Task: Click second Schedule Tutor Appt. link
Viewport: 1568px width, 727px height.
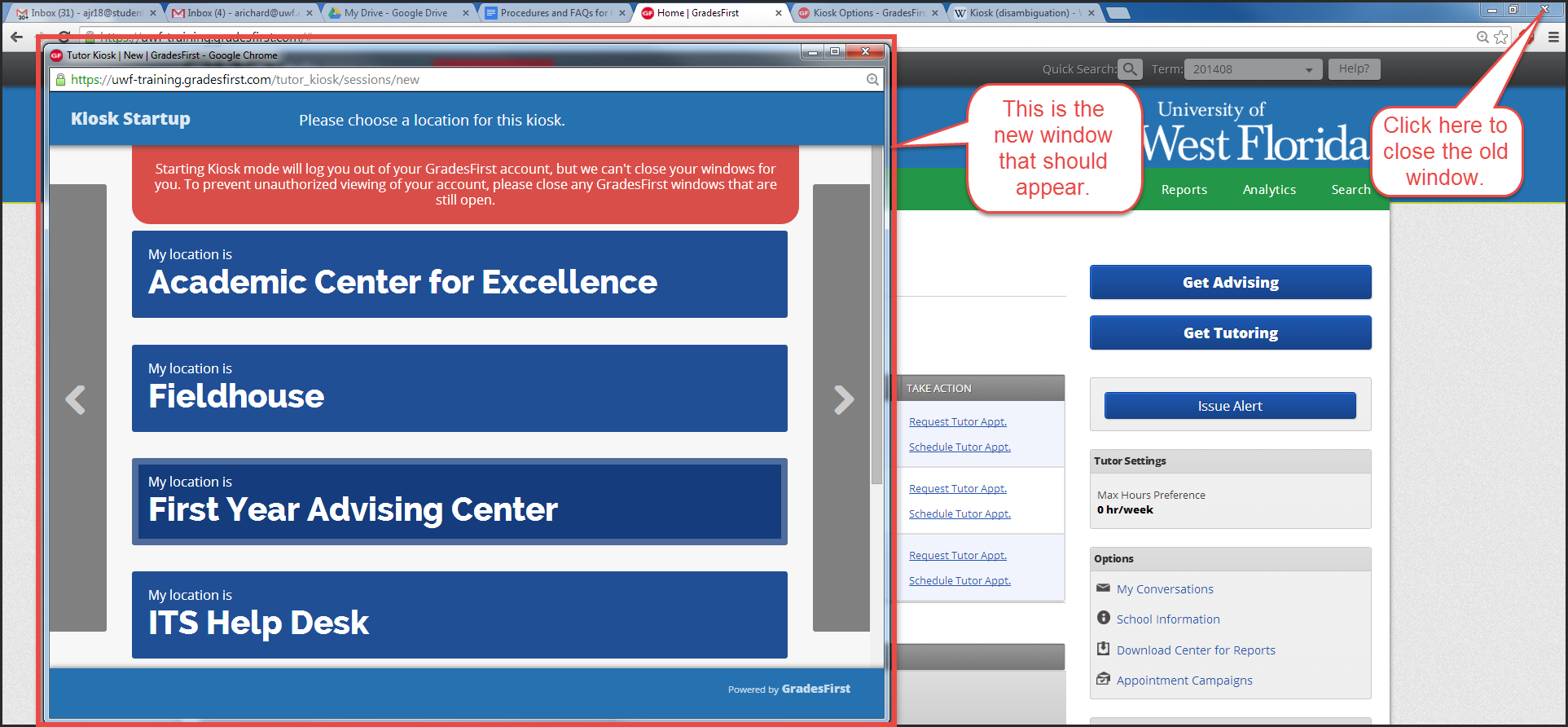Action: (x=960, y=513)
